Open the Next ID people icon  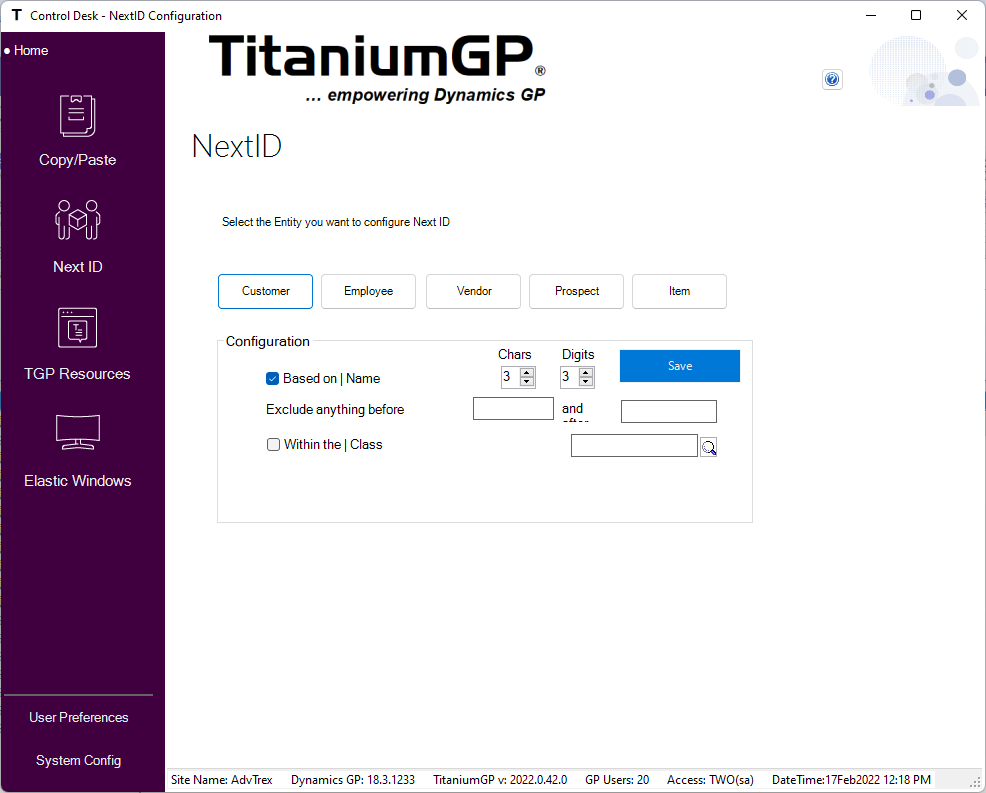pos(77,219)
